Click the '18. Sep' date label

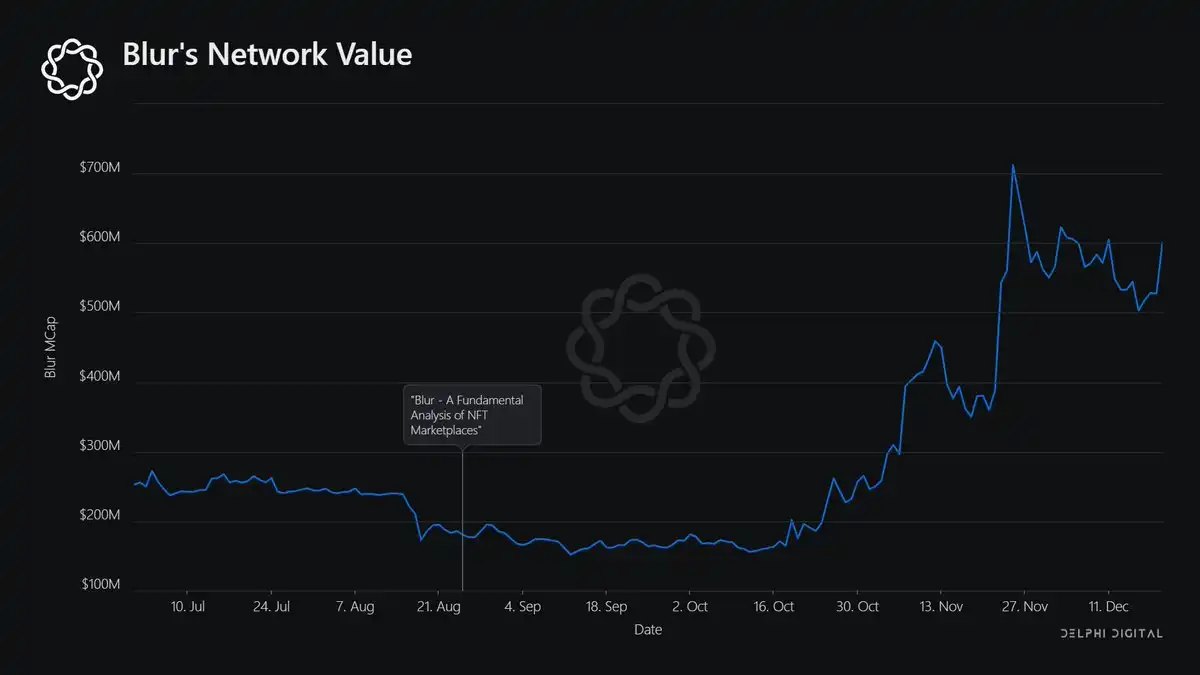(x=605, y=606)
